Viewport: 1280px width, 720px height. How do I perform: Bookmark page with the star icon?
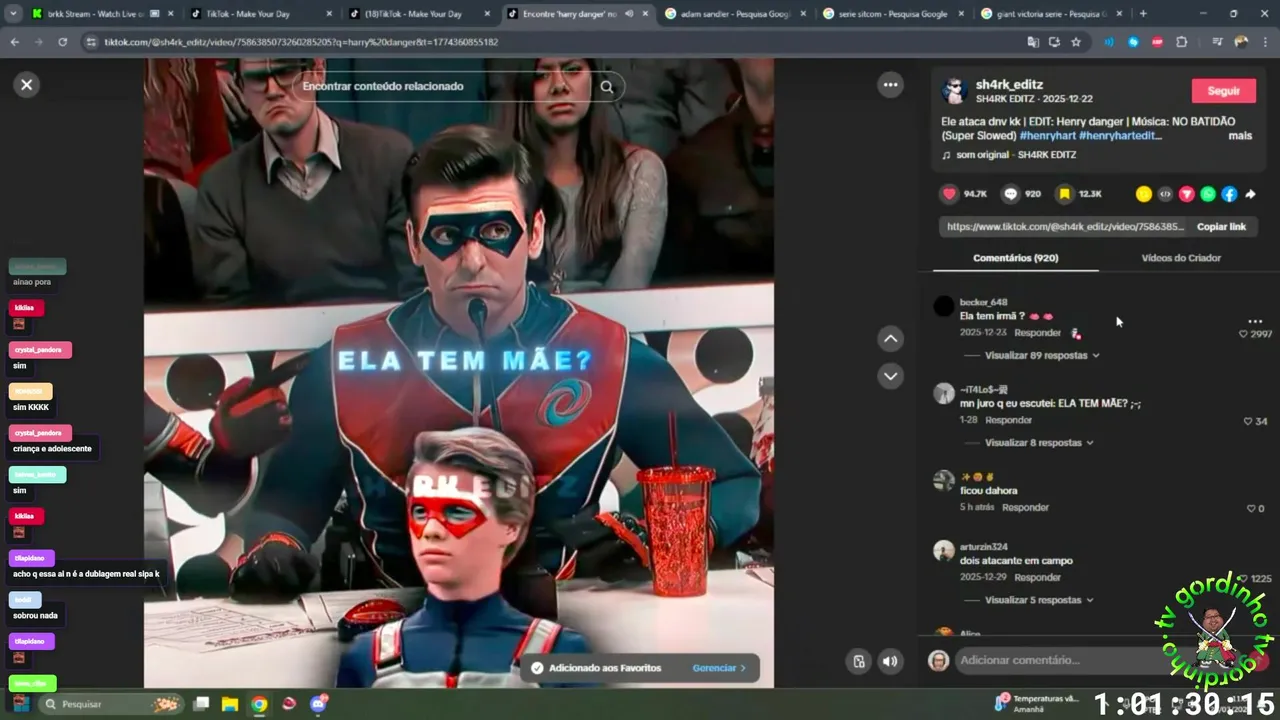pyautogui.click(x=1076, y=42)
